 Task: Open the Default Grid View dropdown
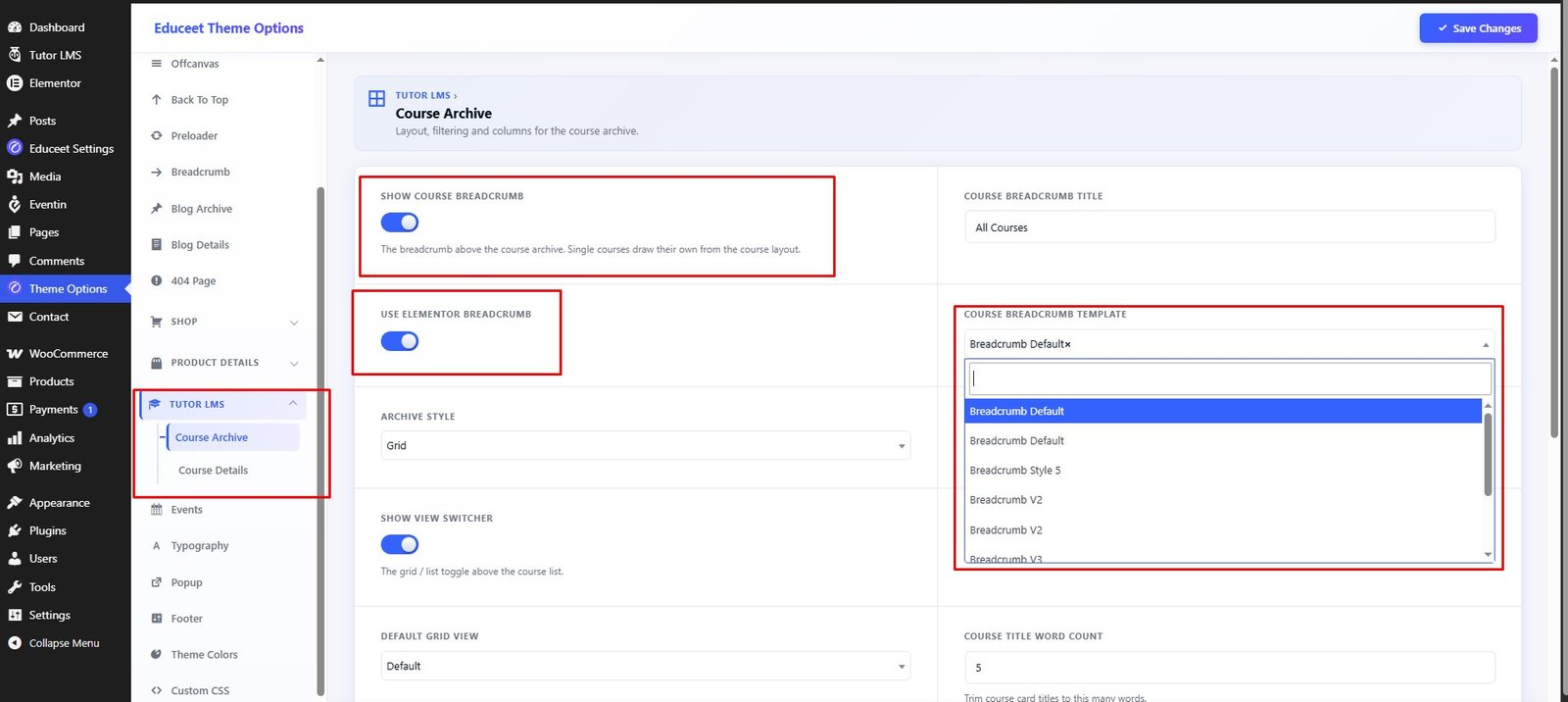click(x=646, y=666)
